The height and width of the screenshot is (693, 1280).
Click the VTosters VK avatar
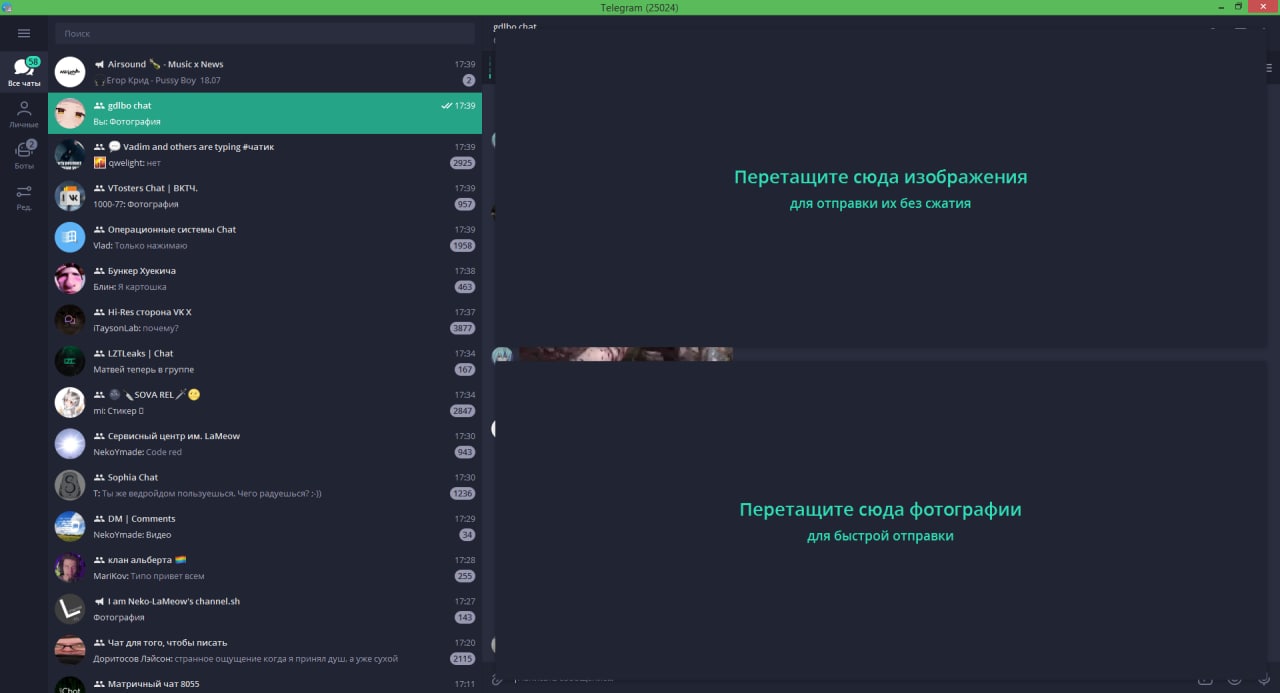[x=70, y=196]
